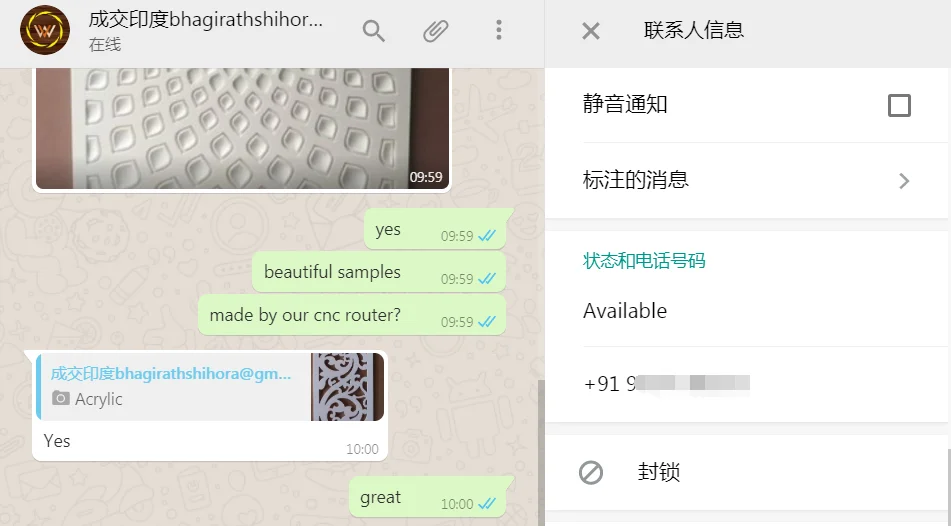The width and height of the screenshot is (951, 526).
Task: Click the contact info panel scrollbar
Action: (x=949, y=485)
